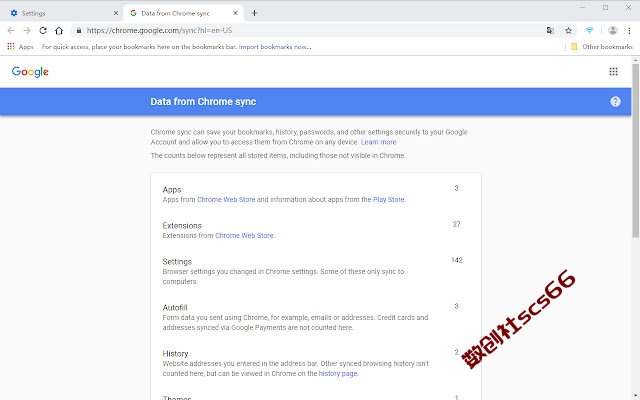Click the padlock site info icon
Screen dimensions: 640x400
pyautogui.click(x=79, y=30)
